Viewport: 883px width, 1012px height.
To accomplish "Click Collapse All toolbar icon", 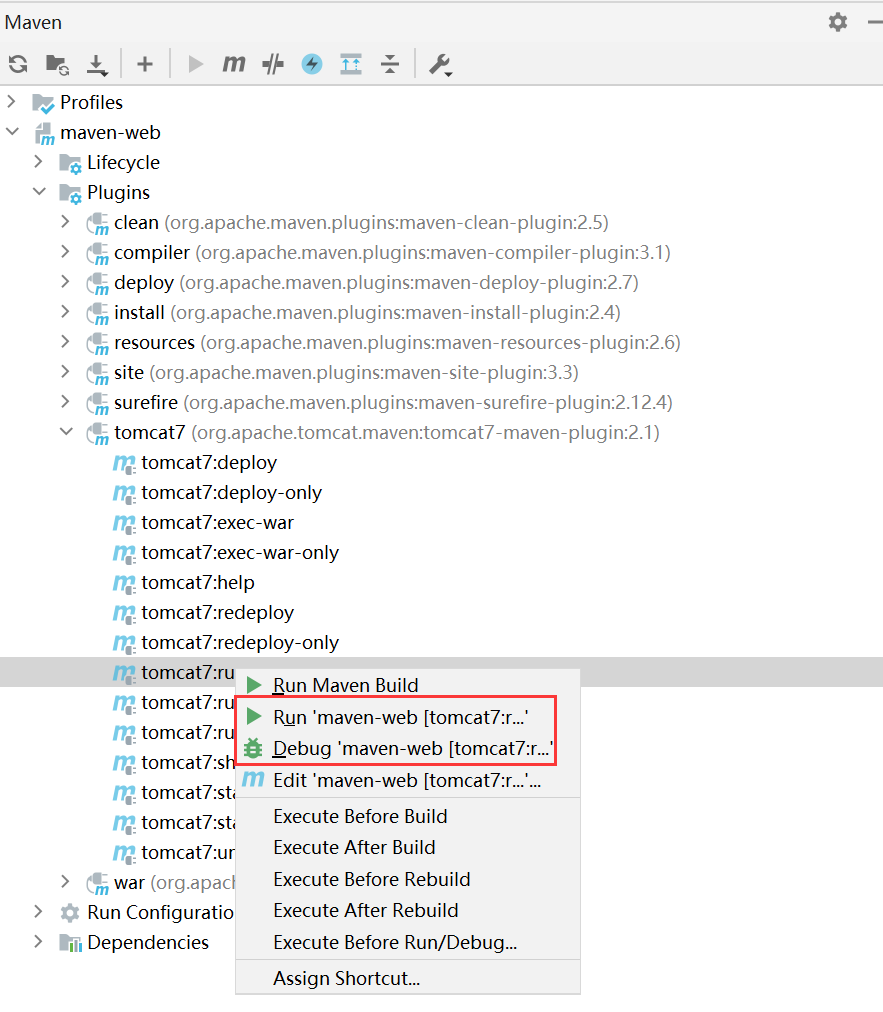I will click(x=390, y=64).
